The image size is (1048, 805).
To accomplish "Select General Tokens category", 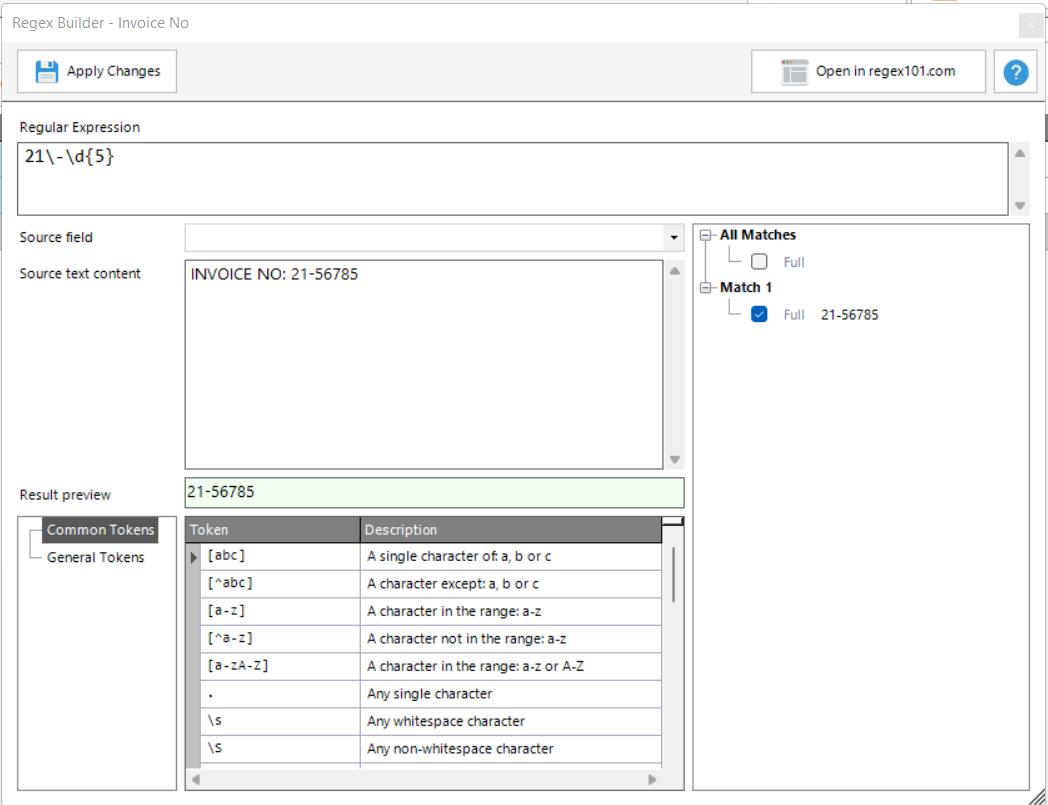I will coord(95,557).
